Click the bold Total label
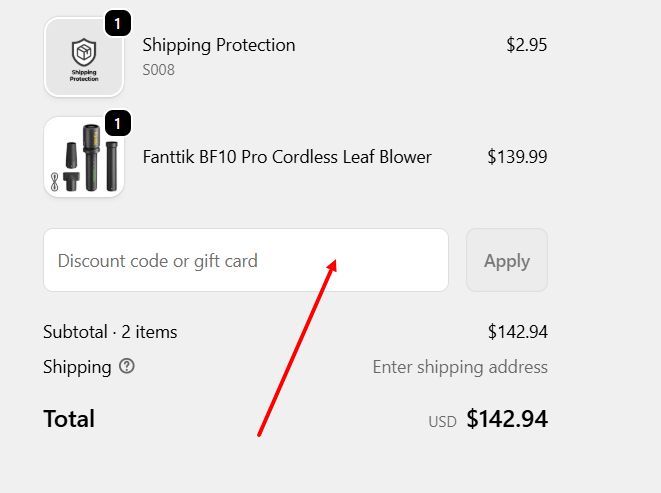 (x=69, y=419)
